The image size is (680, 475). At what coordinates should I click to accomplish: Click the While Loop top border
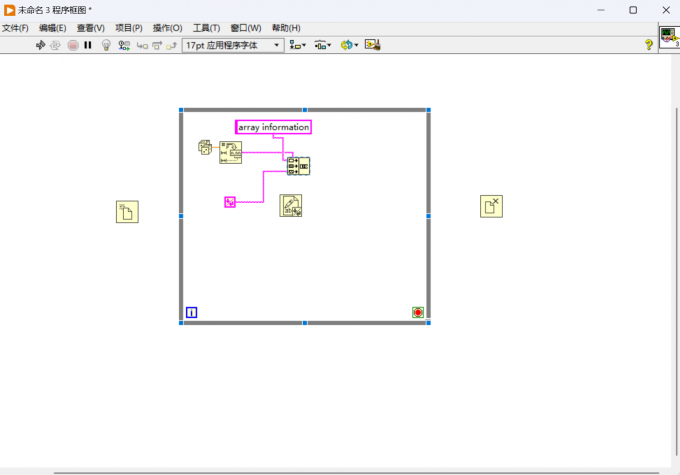click(x=305, y=110)
